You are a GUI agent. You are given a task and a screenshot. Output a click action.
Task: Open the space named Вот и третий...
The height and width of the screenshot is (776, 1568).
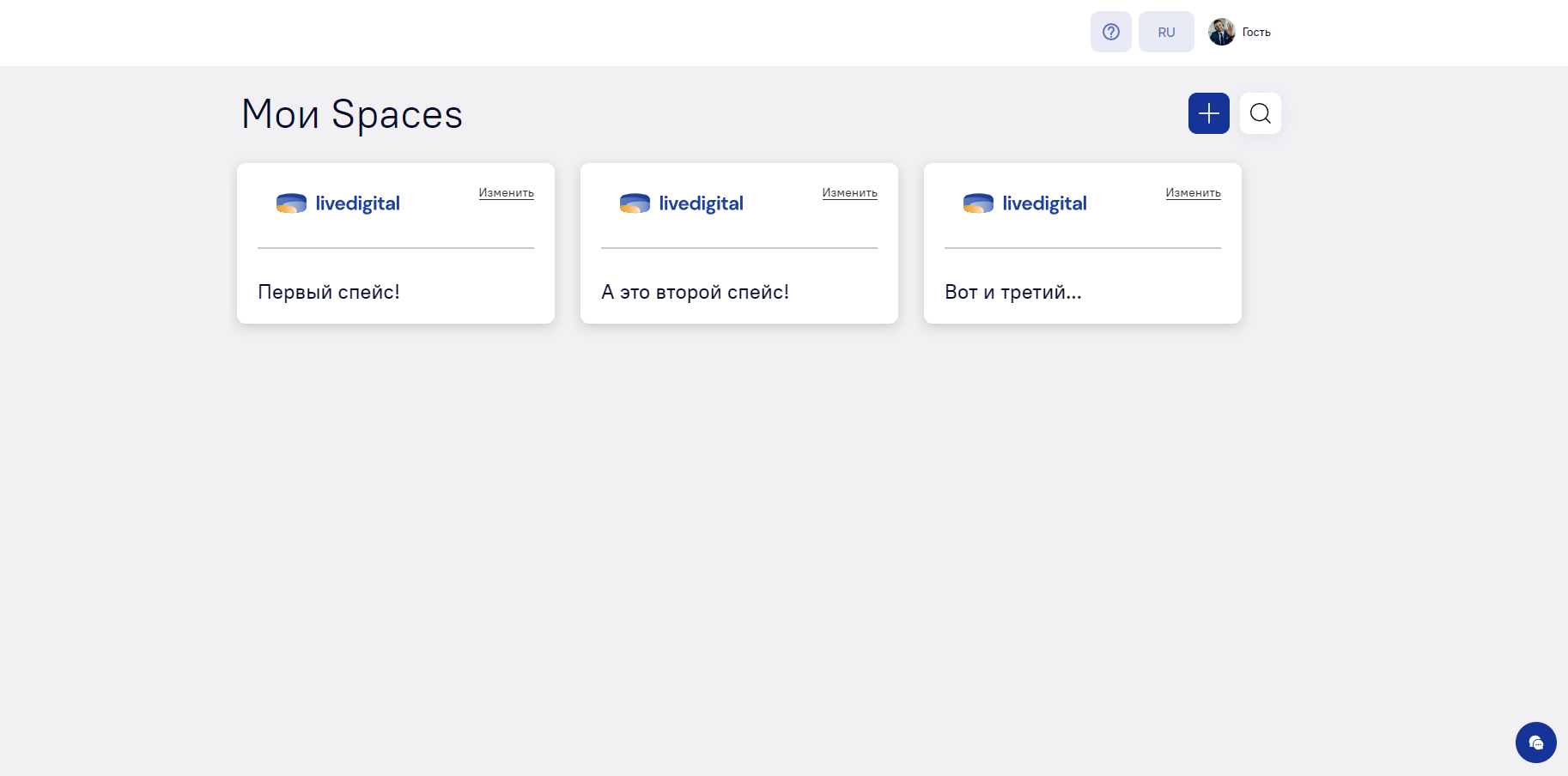[1013, 292]
